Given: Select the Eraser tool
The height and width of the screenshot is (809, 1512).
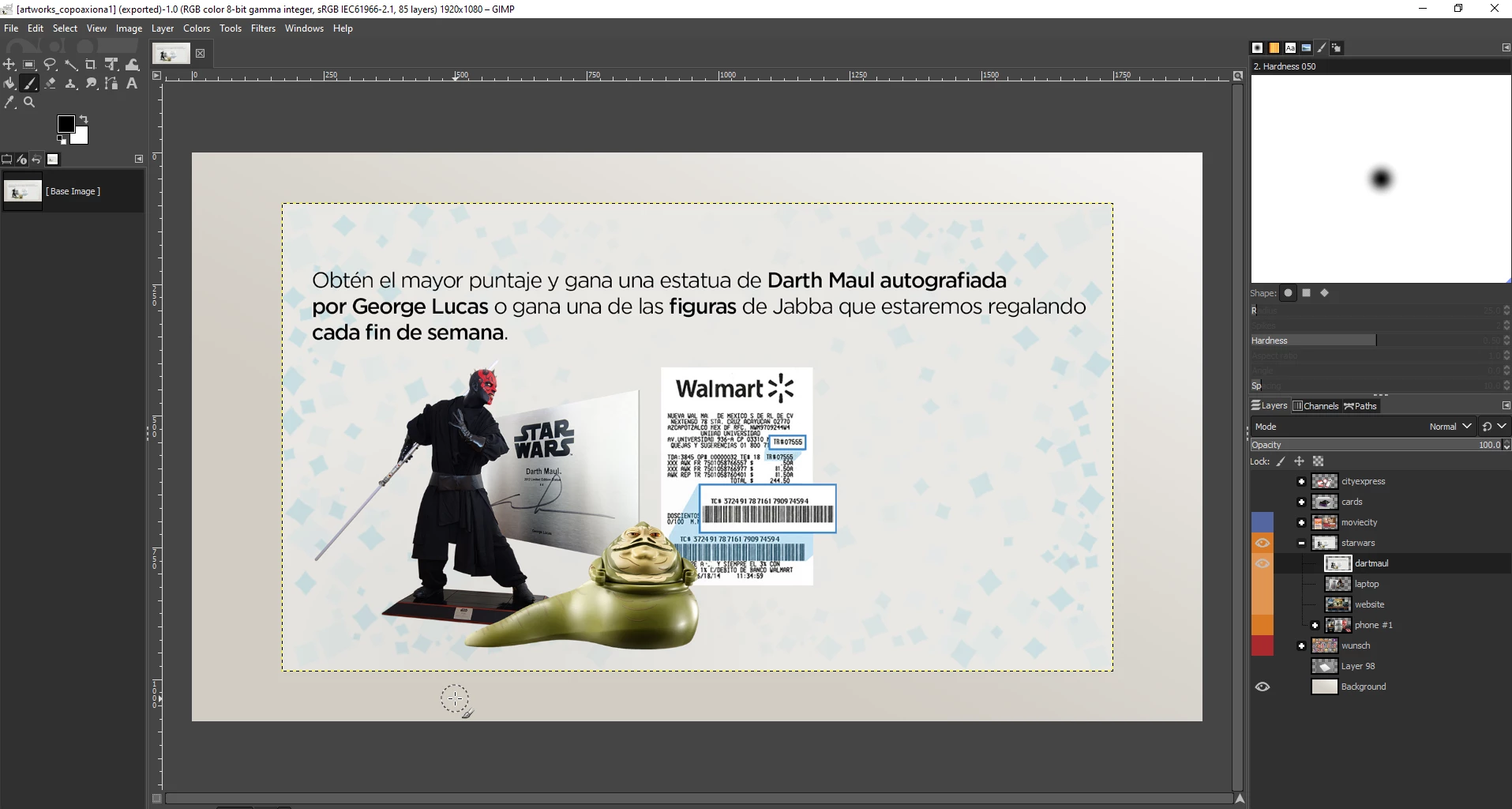Looking at the screenshot, I should (50, 84).
